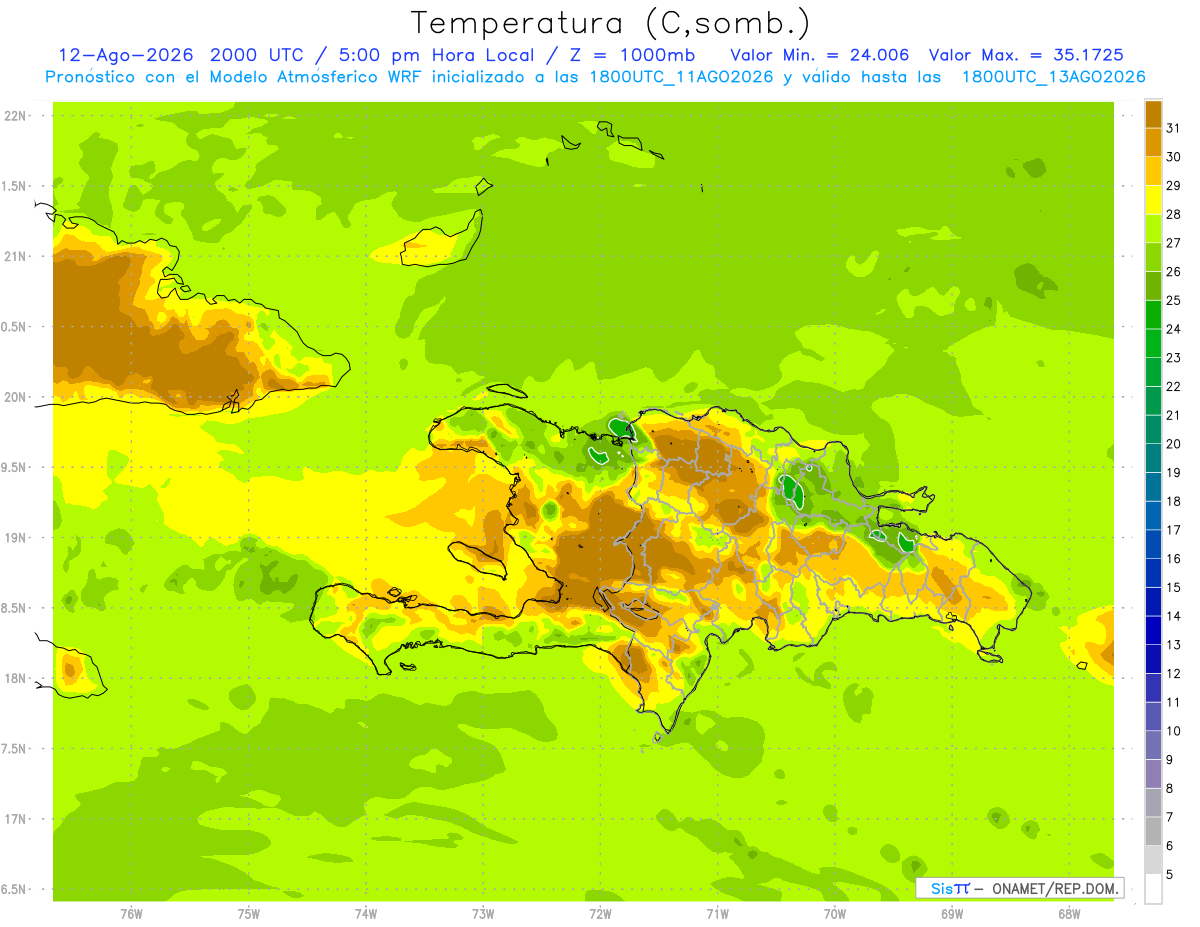This screenshot has width=1200, height=927.
Task: Click the legend value 16
Action: (x=1173, y=558)
